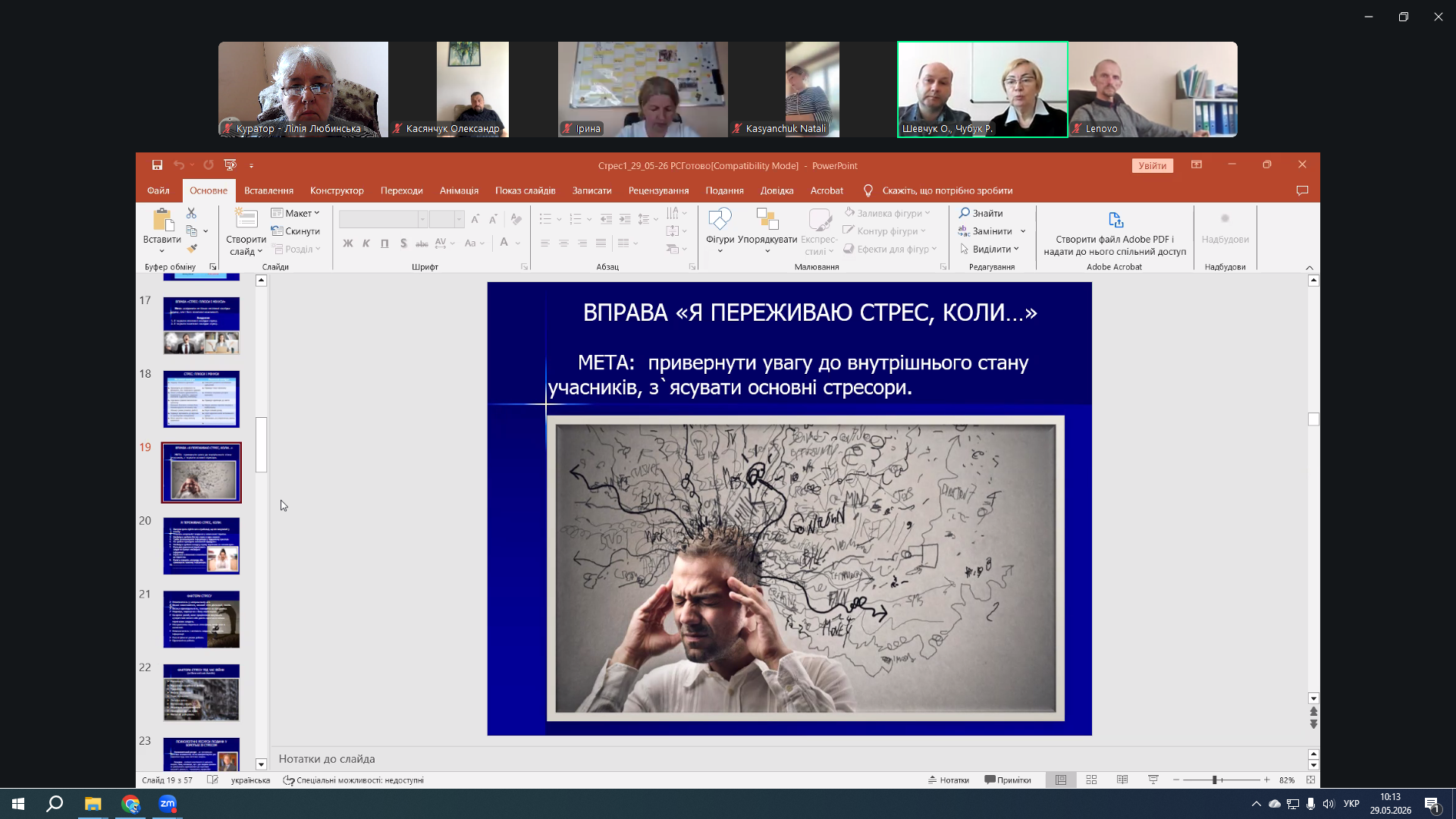Click the Увійти sign-in button
Viewport: 1456px width, 819px height.
pyautogui.click(x=1153, y=165)
